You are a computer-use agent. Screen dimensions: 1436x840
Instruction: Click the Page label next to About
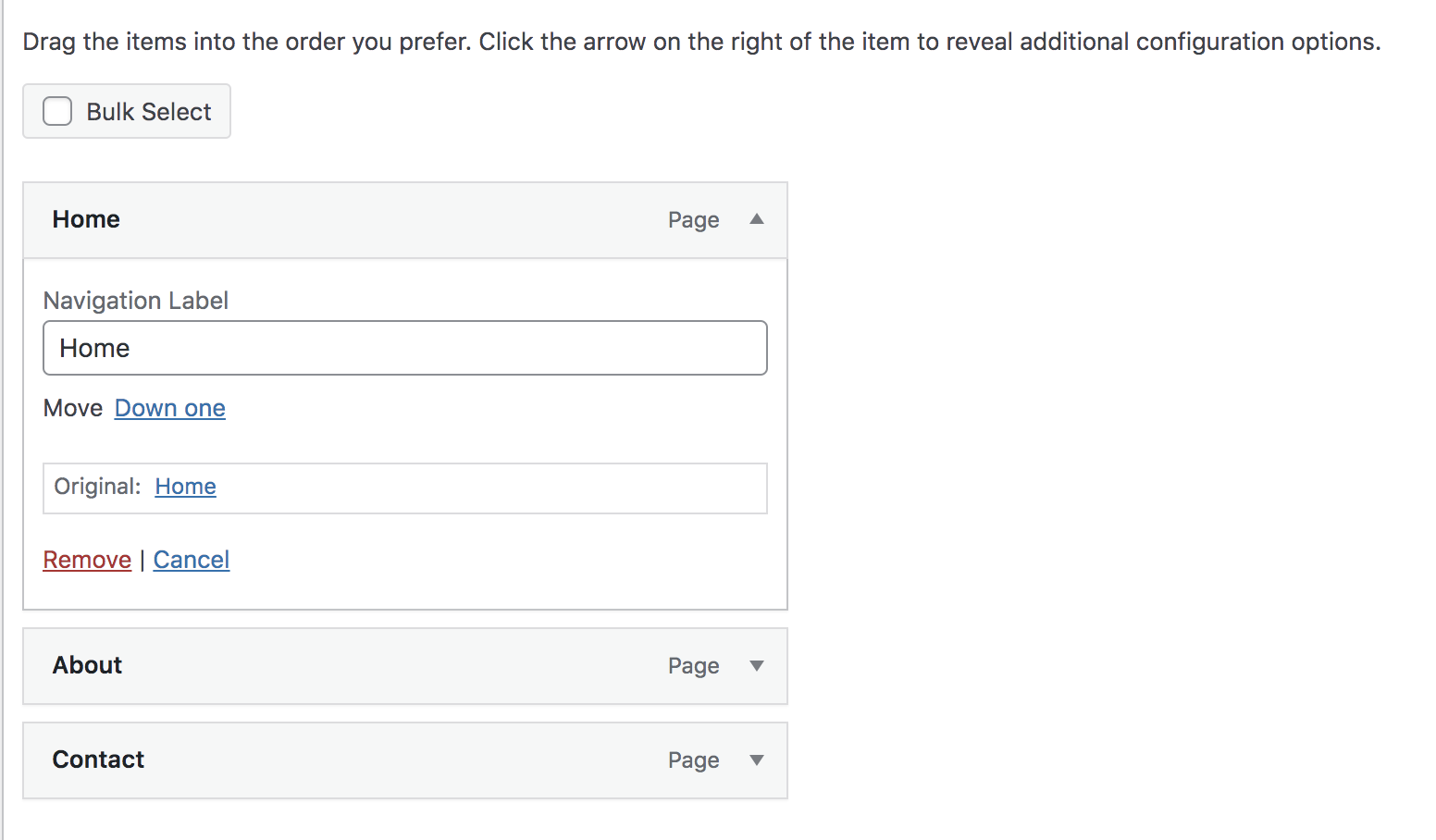click(693, 665)
